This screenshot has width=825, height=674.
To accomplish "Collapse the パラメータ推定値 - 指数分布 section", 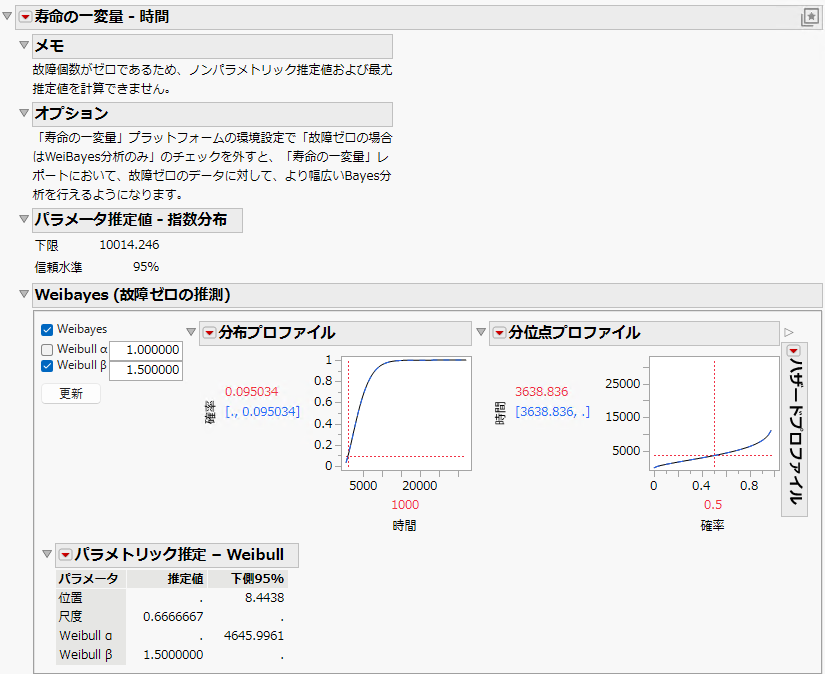I will (24, 219).
